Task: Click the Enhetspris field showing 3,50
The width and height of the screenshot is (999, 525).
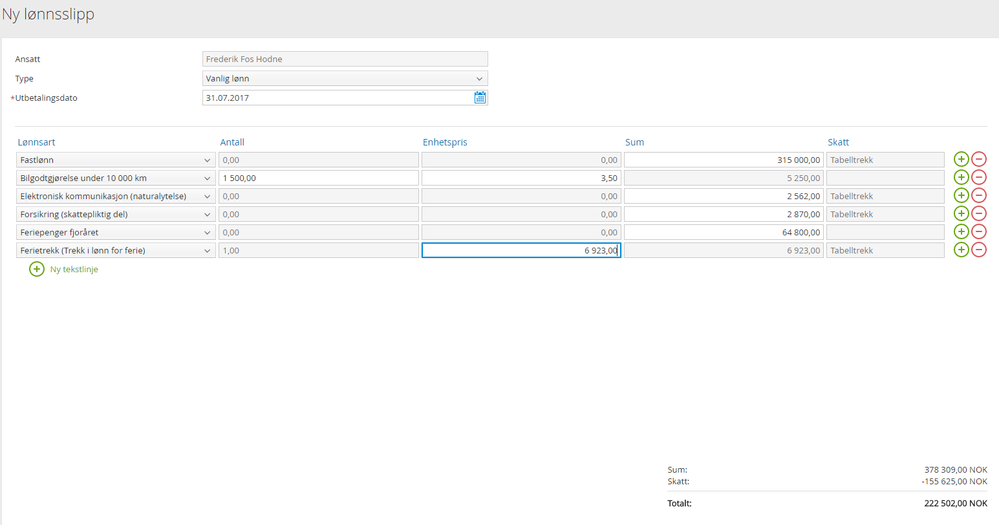Action: click(520, 178)
